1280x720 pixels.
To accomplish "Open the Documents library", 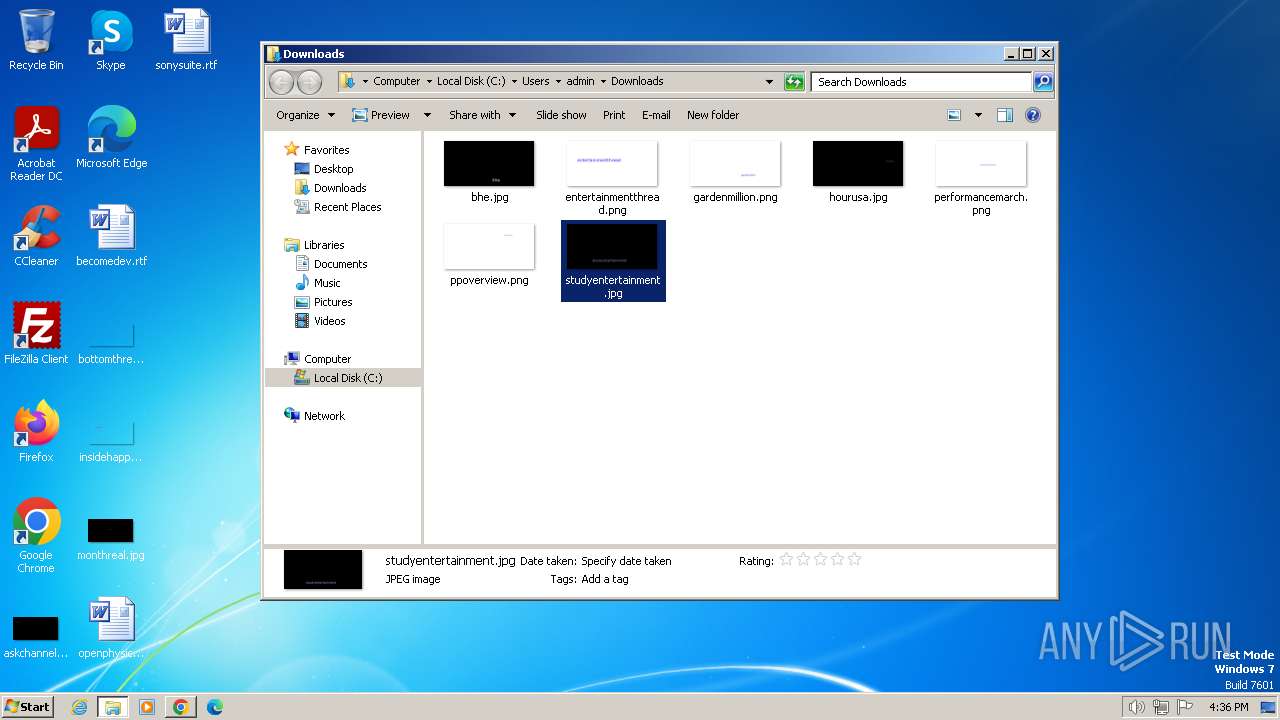I will point(340,264).
